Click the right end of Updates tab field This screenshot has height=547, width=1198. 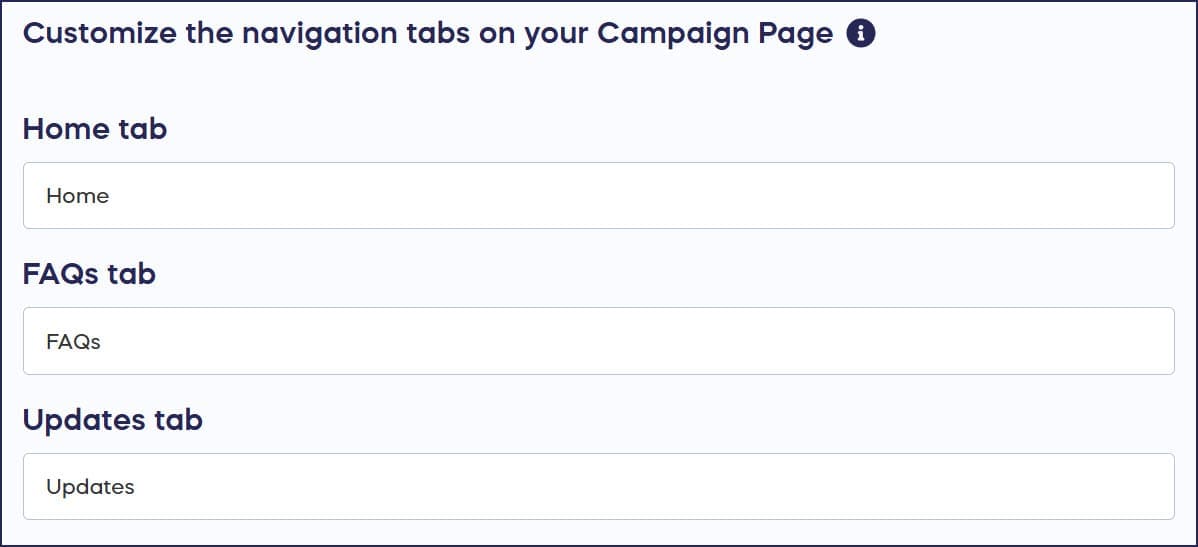pos(1150,487)
